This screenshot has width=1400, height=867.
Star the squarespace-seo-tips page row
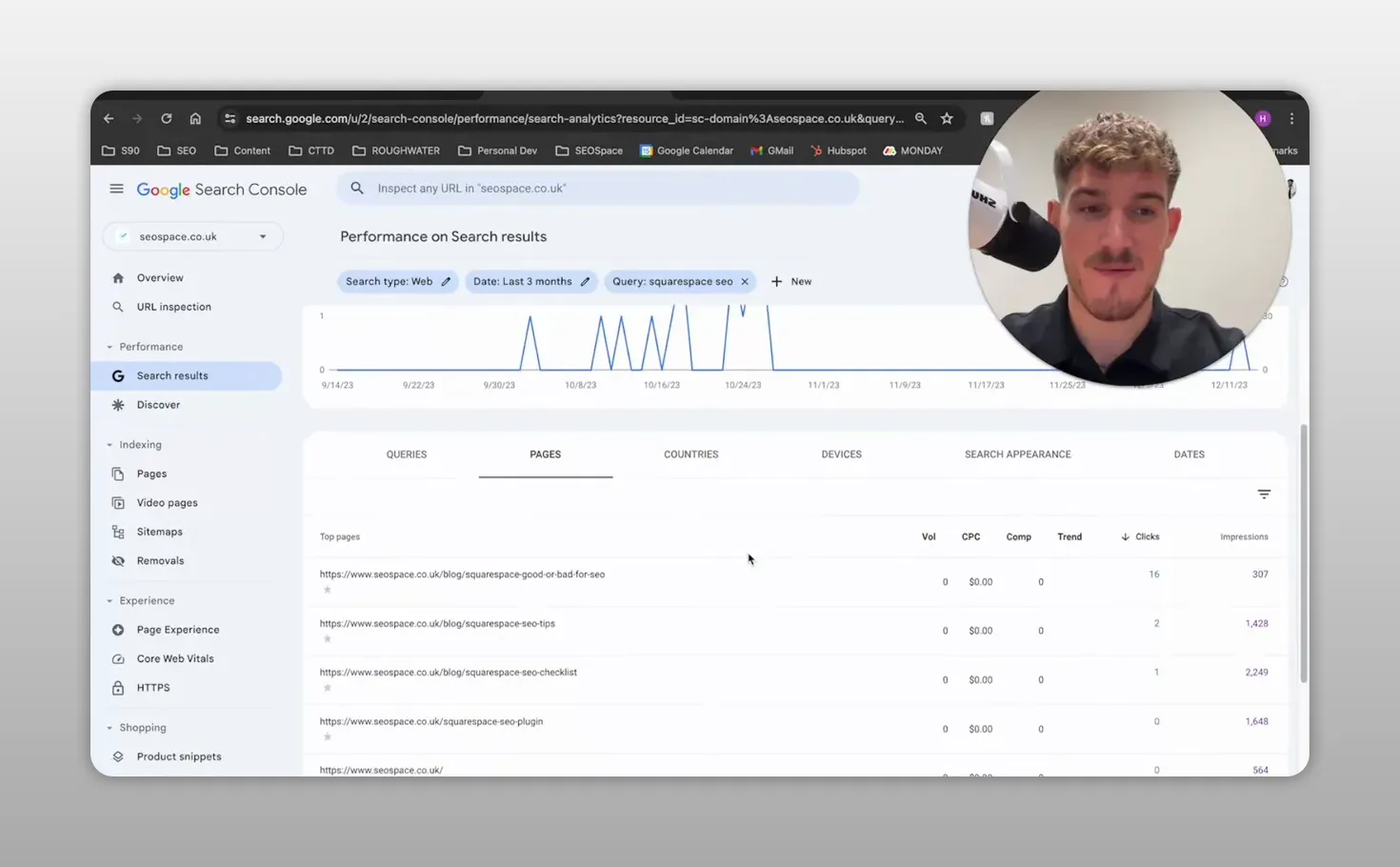[x=327, y=638]
